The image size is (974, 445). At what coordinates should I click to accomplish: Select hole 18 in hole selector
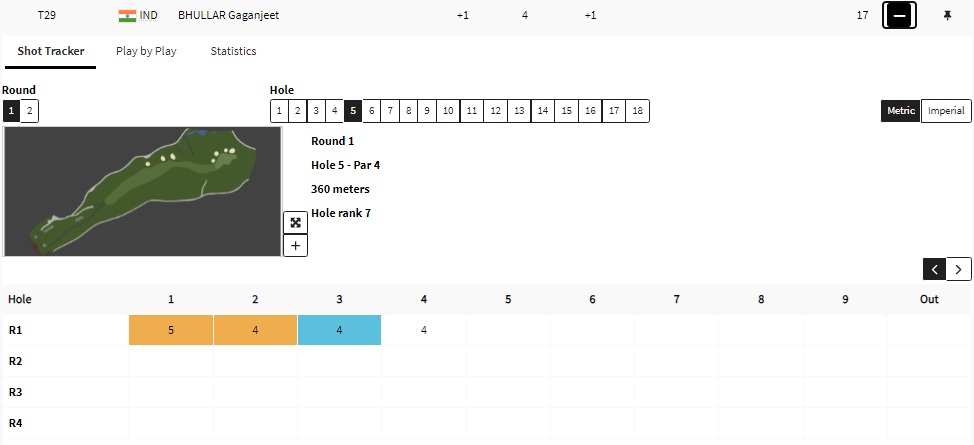637,111
